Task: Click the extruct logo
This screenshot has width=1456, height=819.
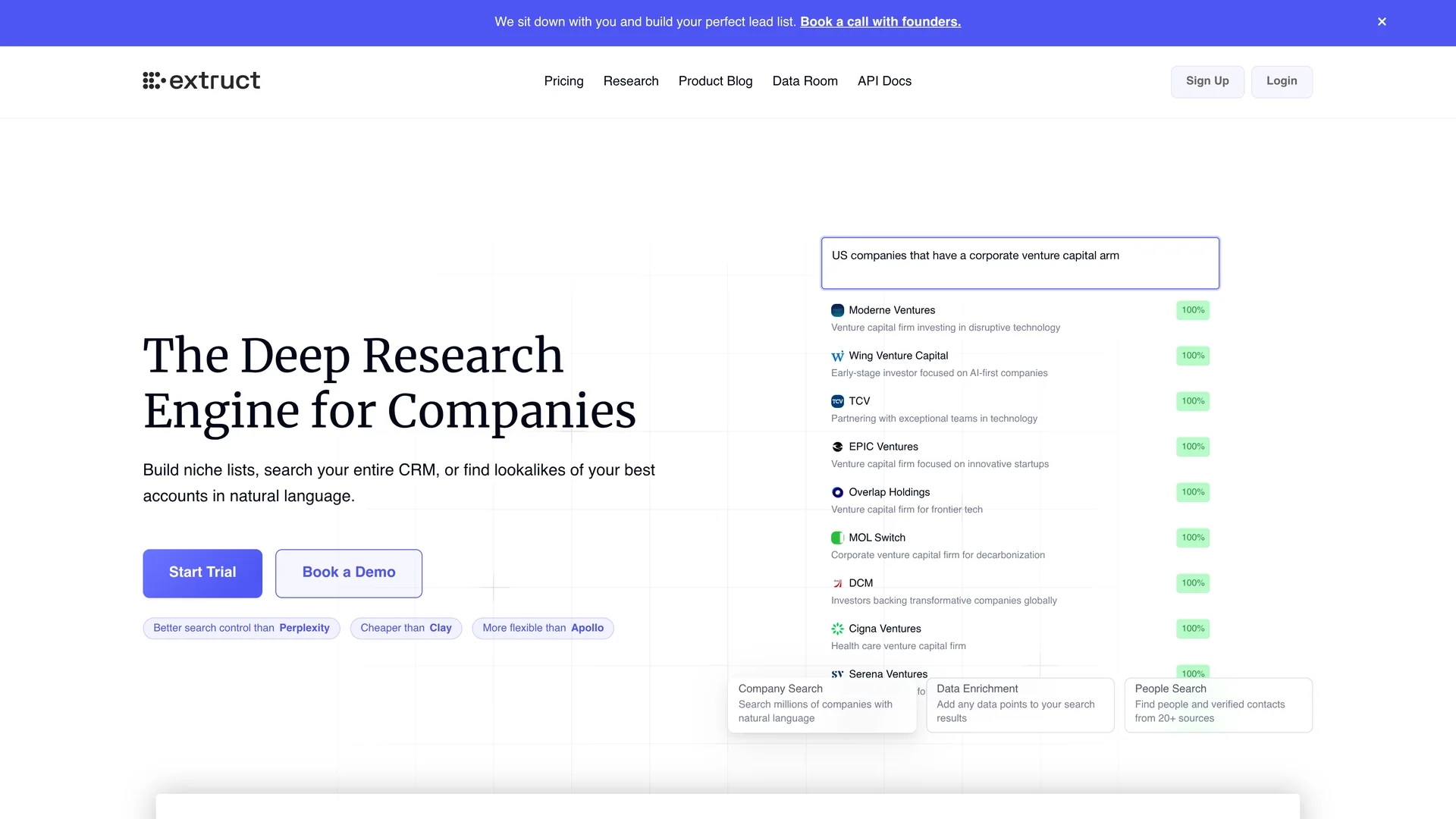Action: coord(201,80)
